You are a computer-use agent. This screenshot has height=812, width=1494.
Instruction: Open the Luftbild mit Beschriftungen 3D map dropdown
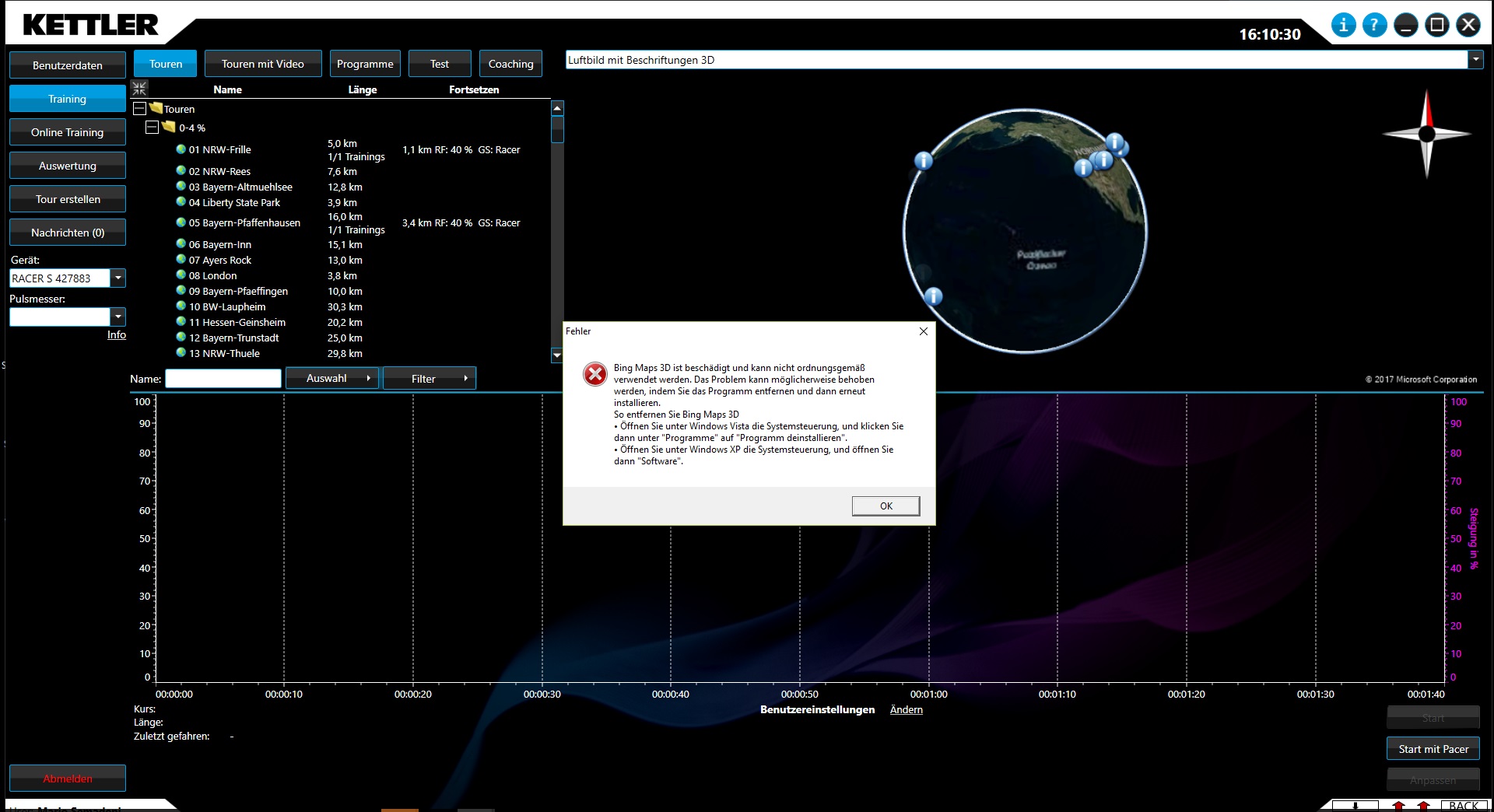coord(1475,60)
